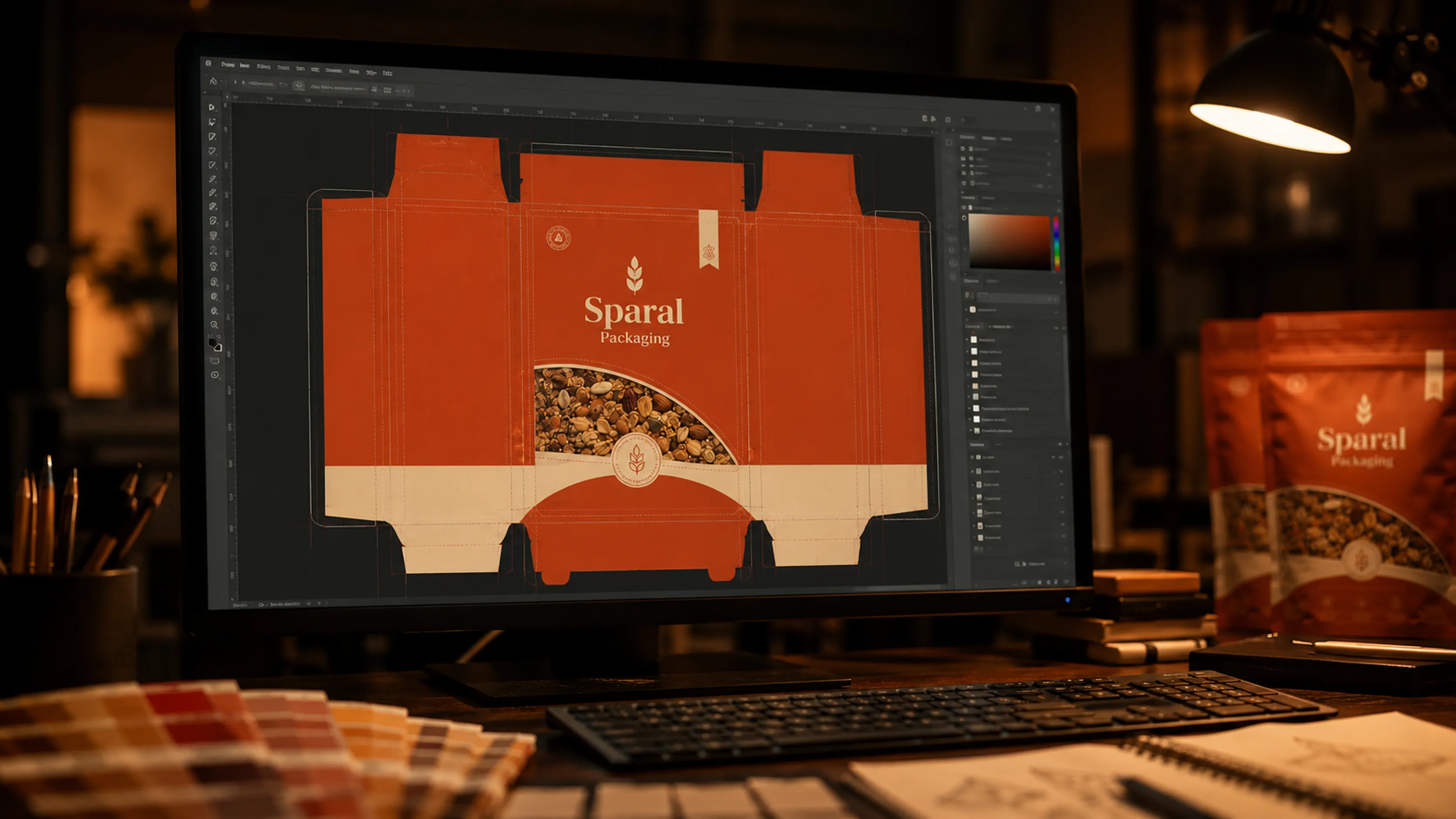1456x819 pixels.
Task: Click the cream ribbon bookmark tag on the canvas
Action: click(709, 239)
